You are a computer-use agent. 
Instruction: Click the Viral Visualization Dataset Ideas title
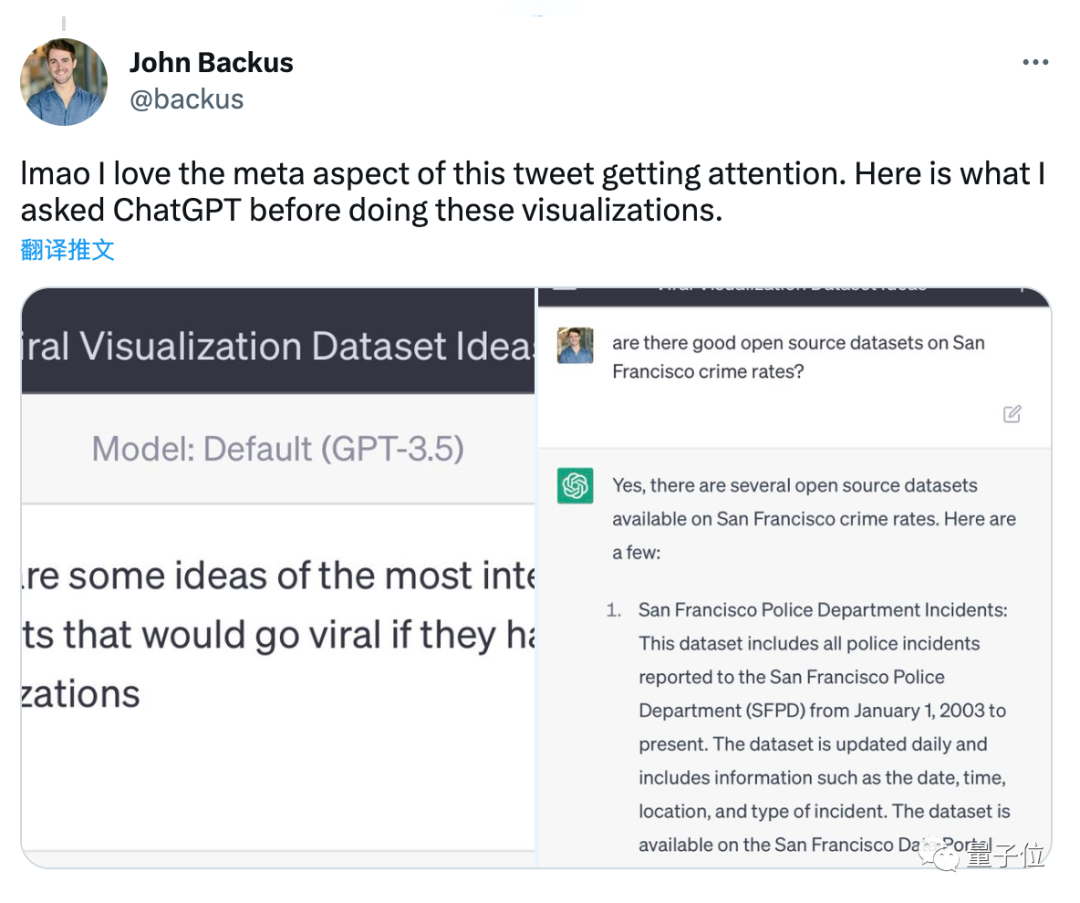coord(278,346)
